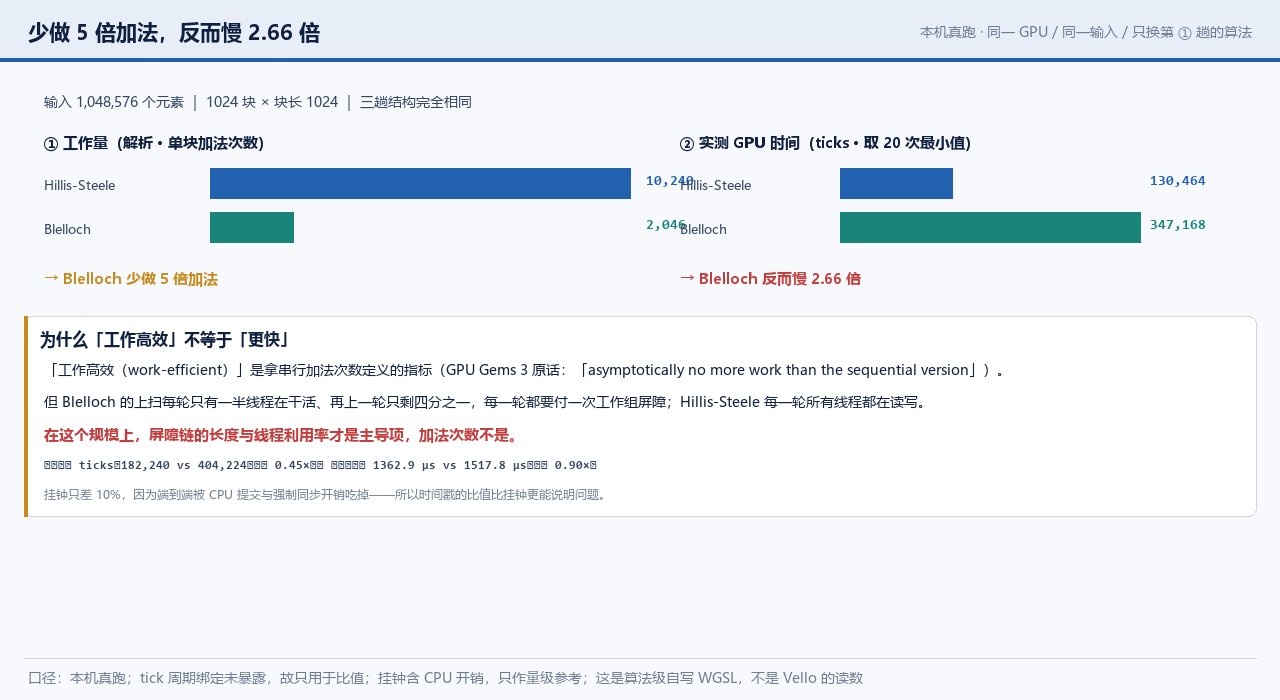Click the teal Blelloch bar in GPU 时间 chart
Screen dimensions: 1280x700
pos(990,228)
